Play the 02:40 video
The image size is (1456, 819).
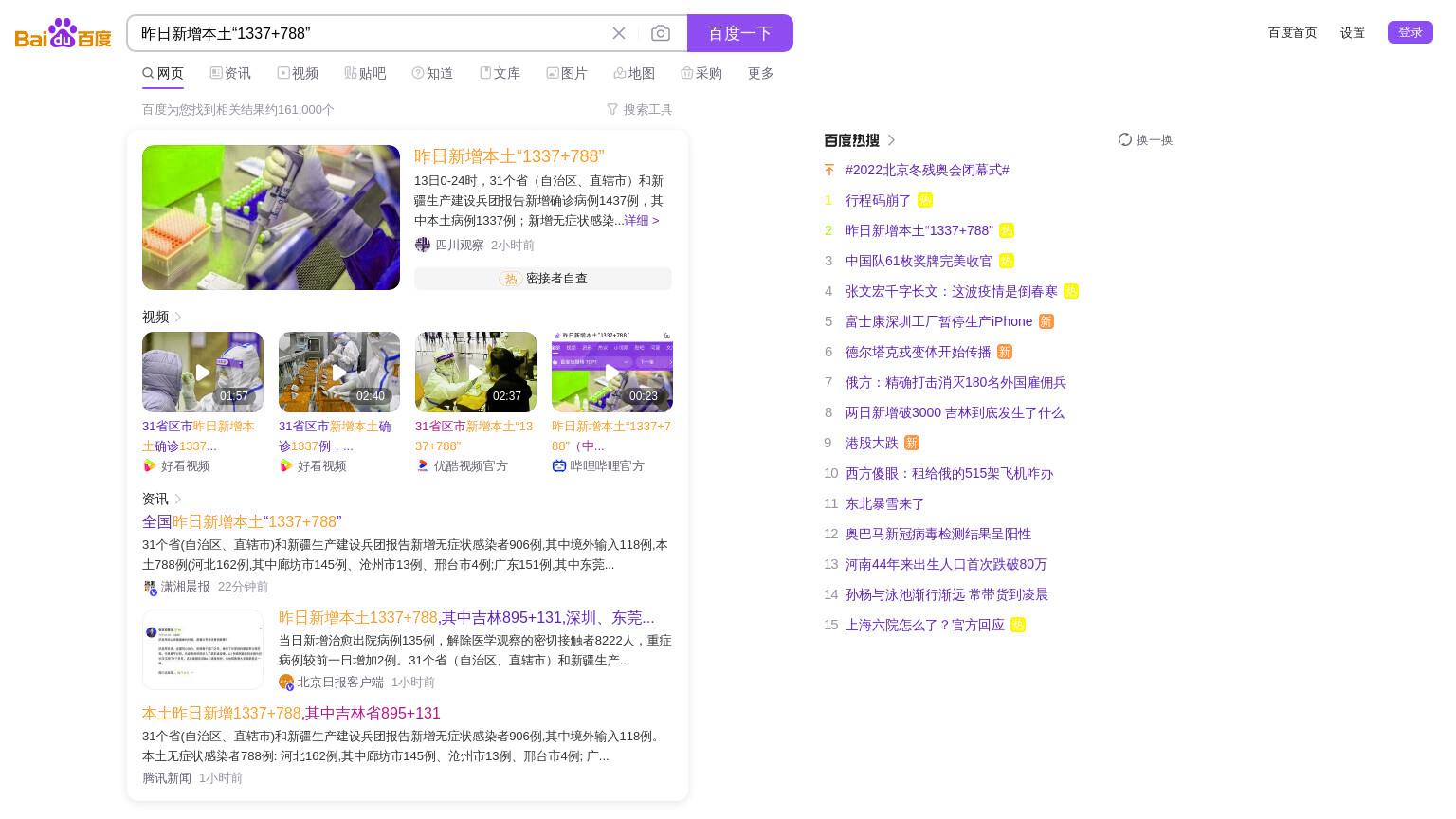(339, 372)
